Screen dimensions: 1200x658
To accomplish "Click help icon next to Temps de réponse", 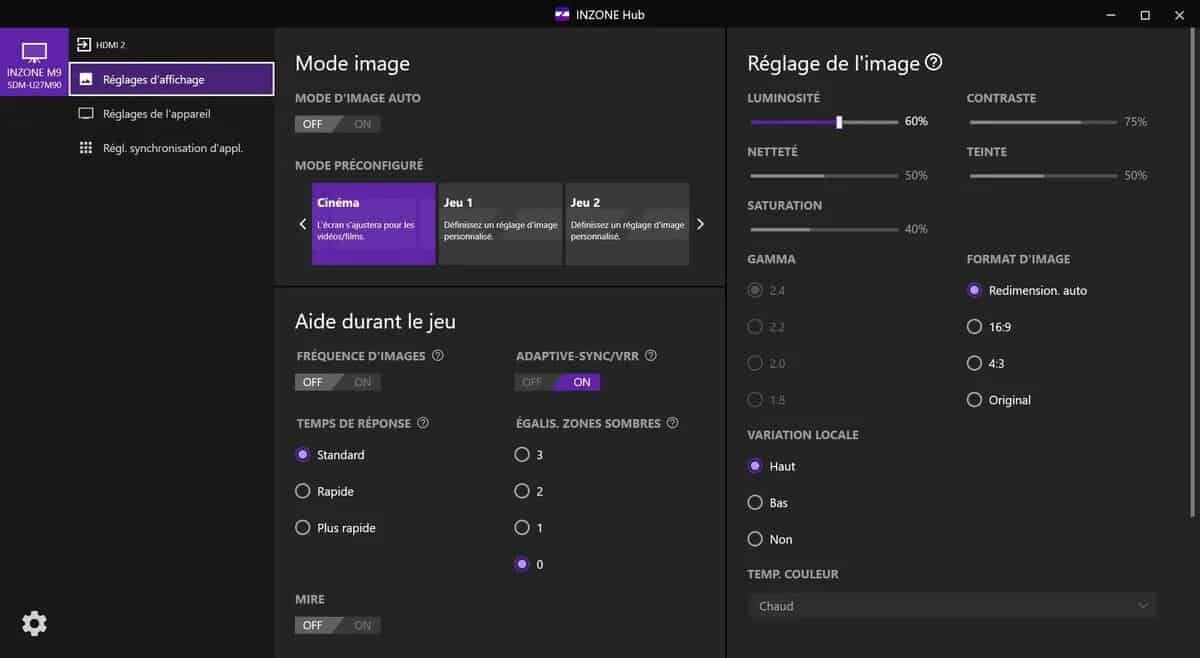I will tap(423, 424).
